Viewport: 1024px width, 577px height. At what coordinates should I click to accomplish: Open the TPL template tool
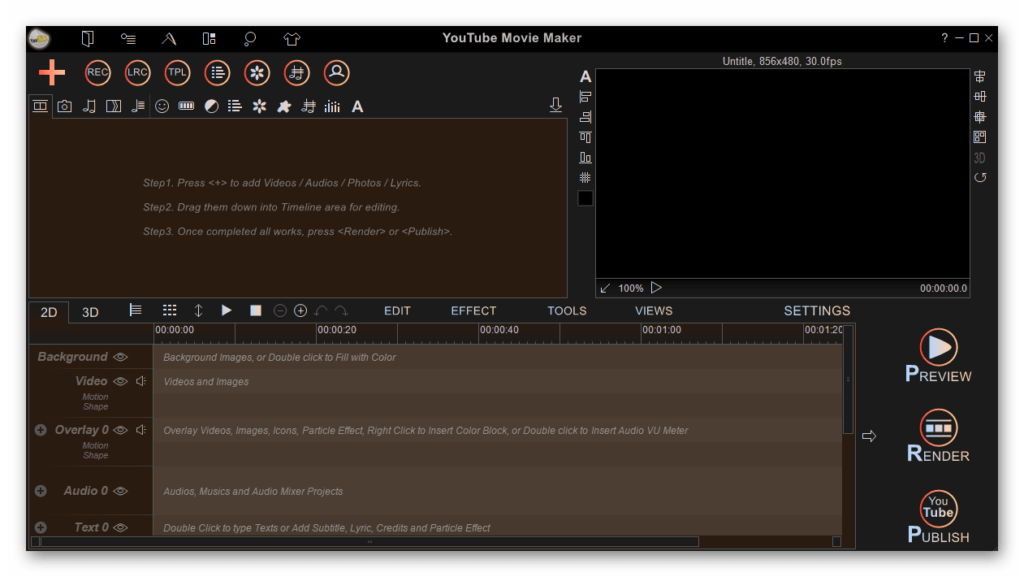tap(177, 72)
